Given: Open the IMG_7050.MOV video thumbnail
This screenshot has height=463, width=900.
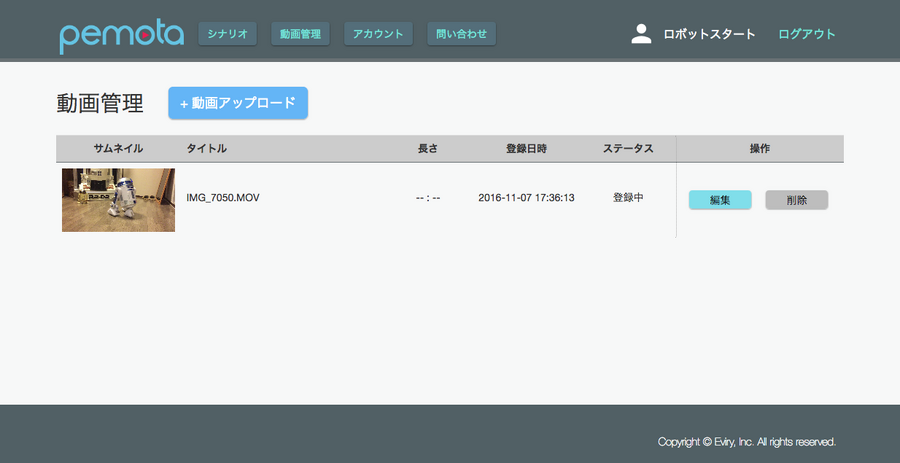Looking at the screenshot, I should (118, 200).
